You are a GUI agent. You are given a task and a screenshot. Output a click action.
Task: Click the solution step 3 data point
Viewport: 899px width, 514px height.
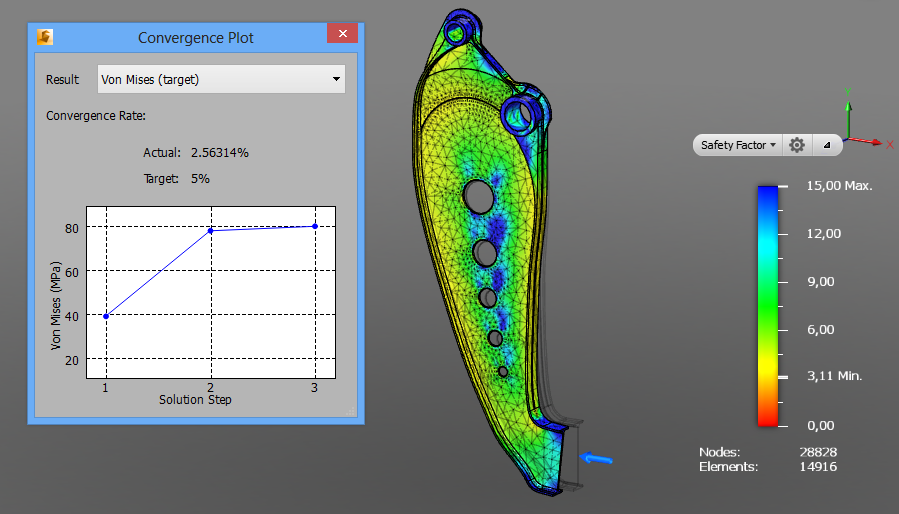[x=315, y=227]
